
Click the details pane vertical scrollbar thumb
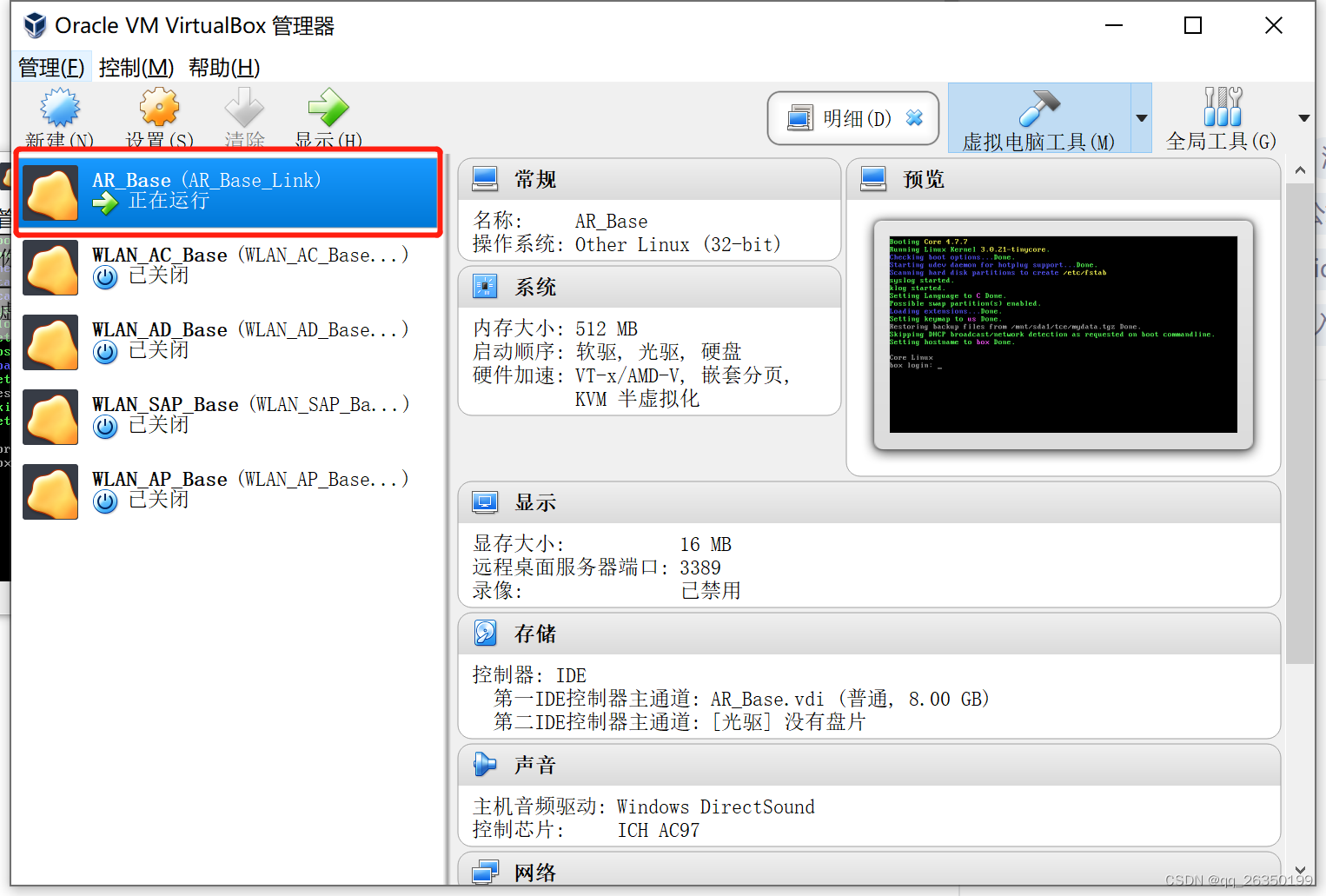click(1300, 423)
